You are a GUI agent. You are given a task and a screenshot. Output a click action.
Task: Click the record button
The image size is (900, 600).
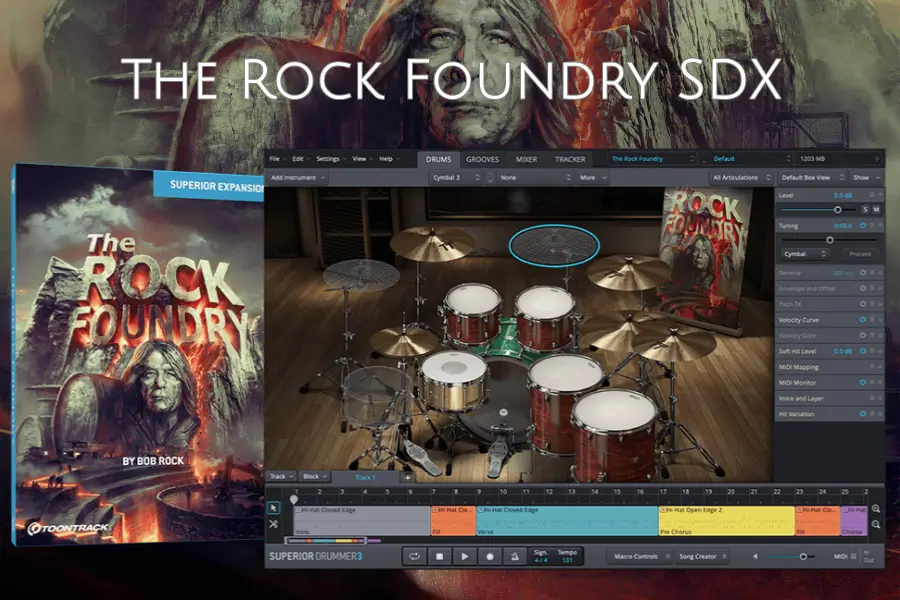point(490,556)
